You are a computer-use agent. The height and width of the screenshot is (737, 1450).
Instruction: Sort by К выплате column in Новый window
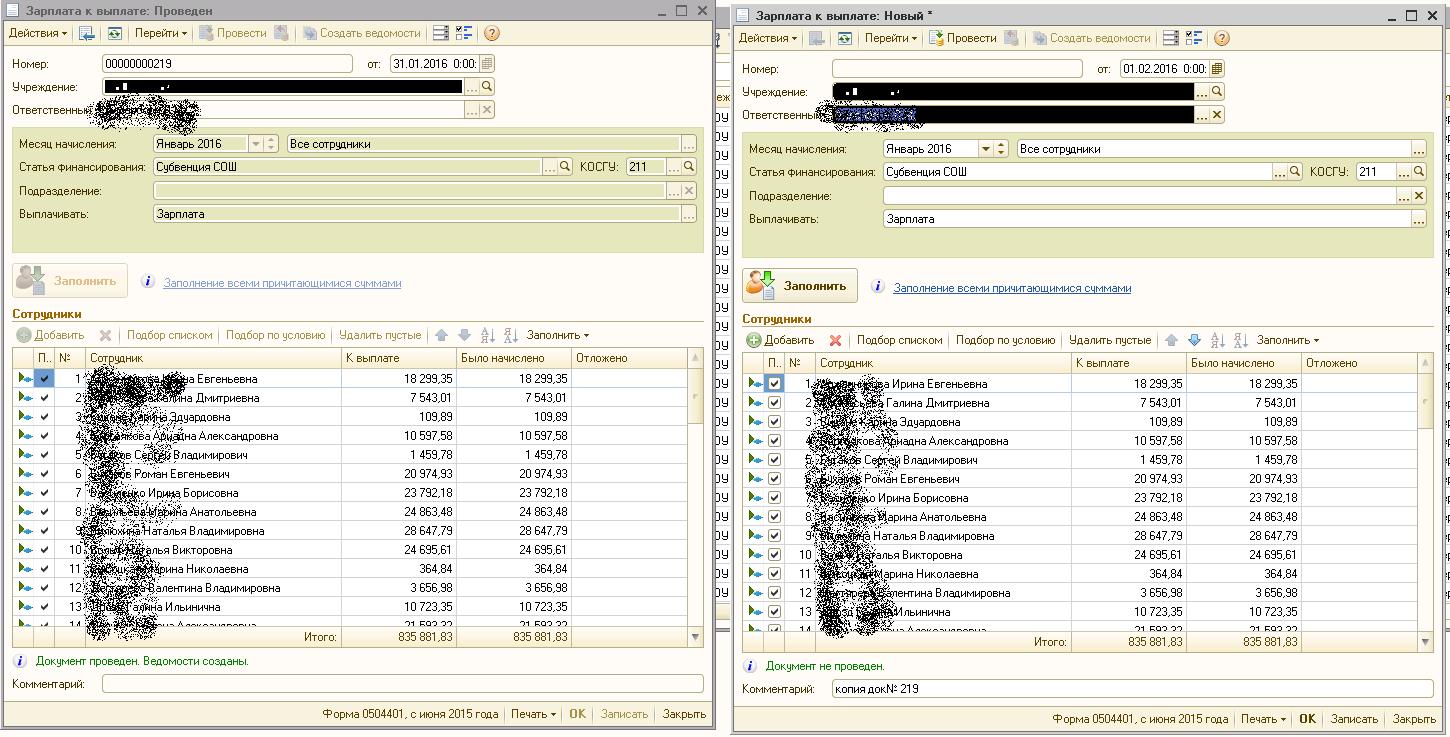click(x=1128, y=363)
